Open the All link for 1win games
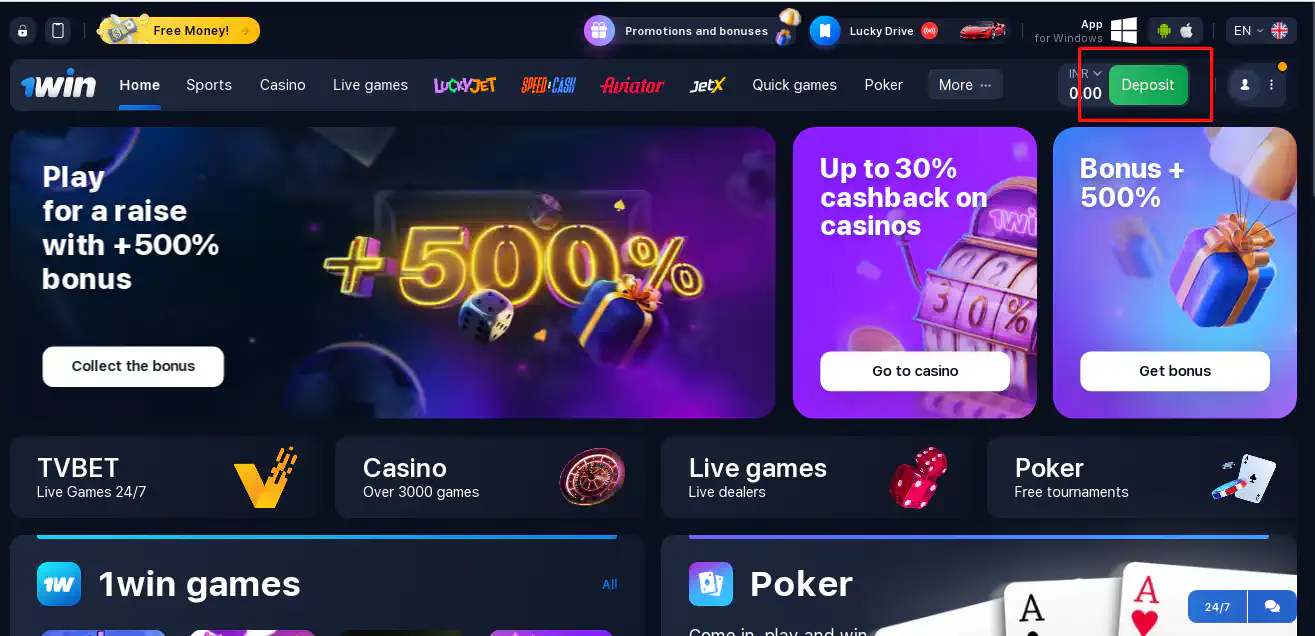Screen dimensions: 1315x636 [610, 584]
